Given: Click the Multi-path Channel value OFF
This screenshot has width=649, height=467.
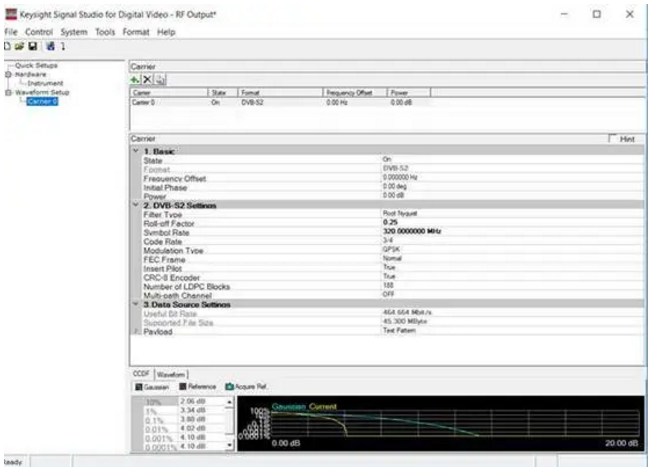Looking at the screenshot, I should (x=512, y=294).
